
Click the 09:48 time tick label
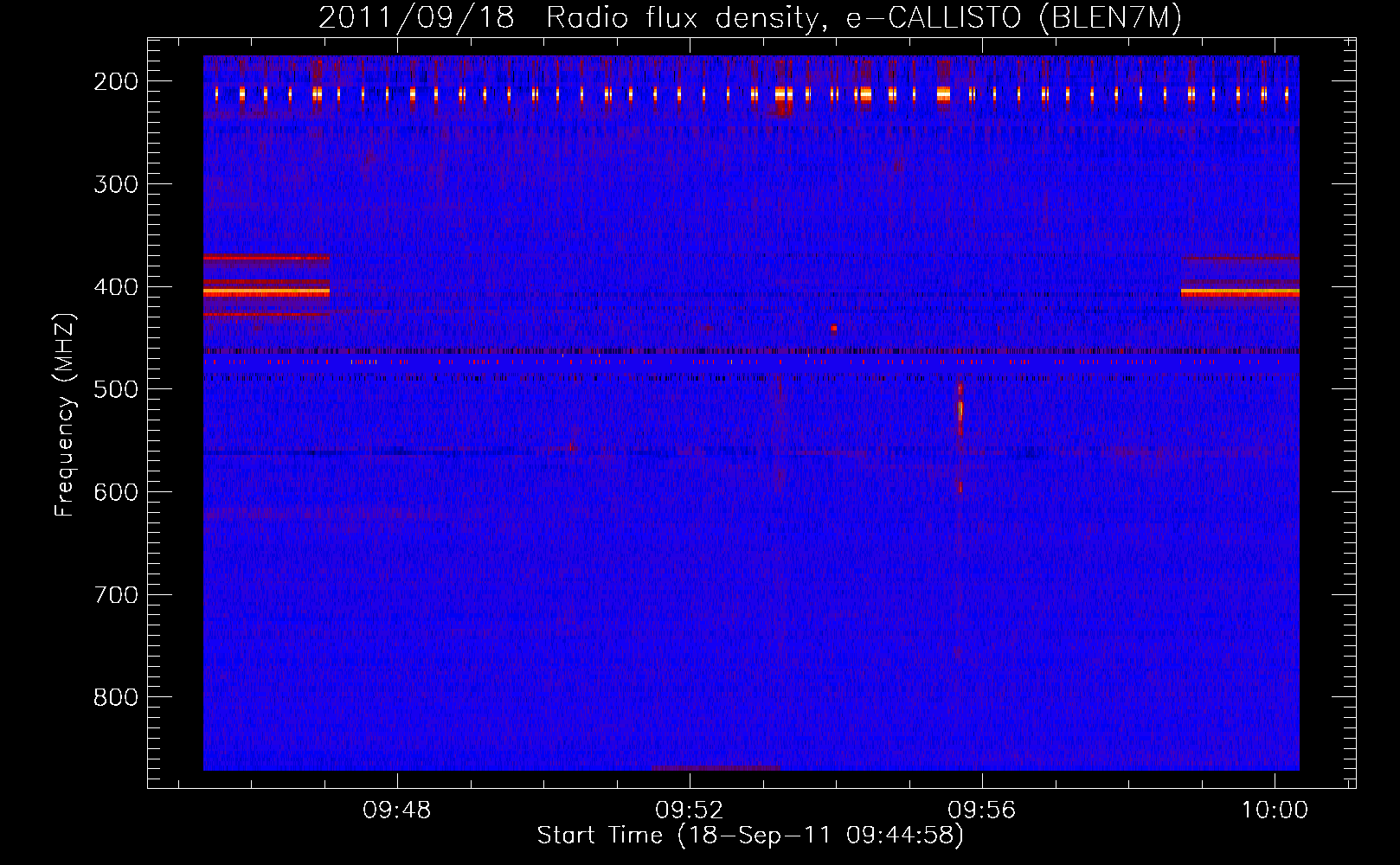coord(397,811)
